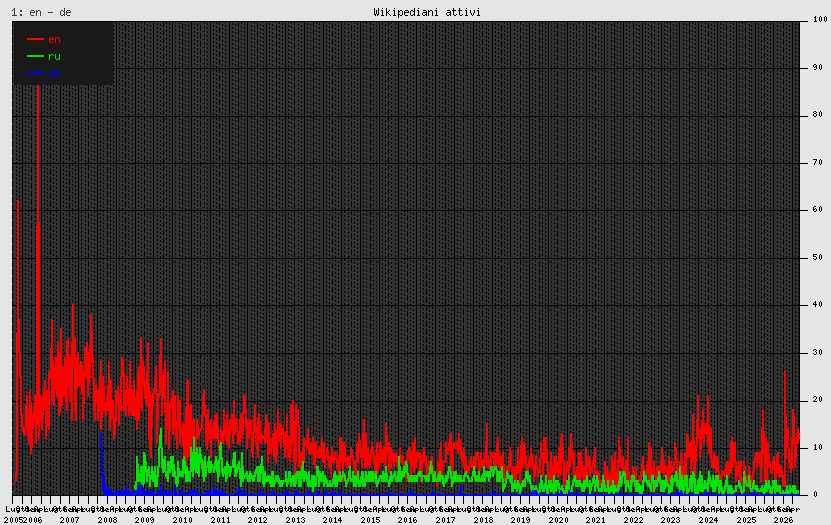Screen dimensions: 831x525
Task: Click the y-axis value "30"
Action: [x=818, y=352]
